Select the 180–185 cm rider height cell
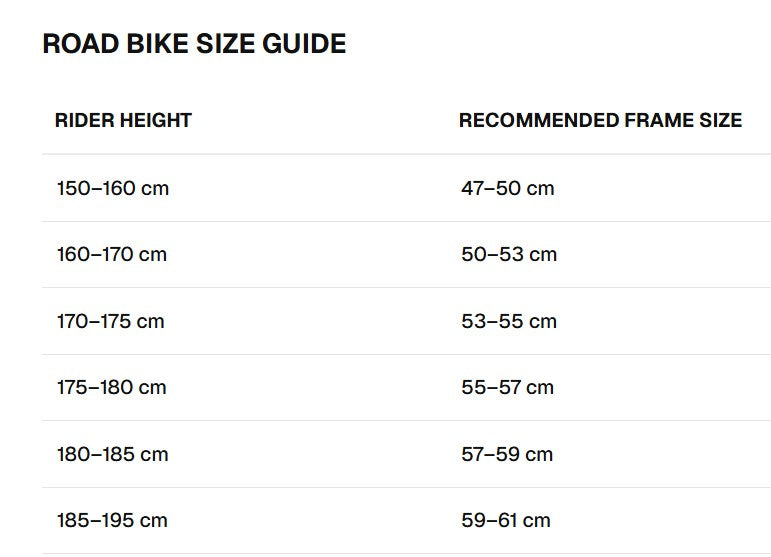The image size is (771, 557). tap(113, 454)
